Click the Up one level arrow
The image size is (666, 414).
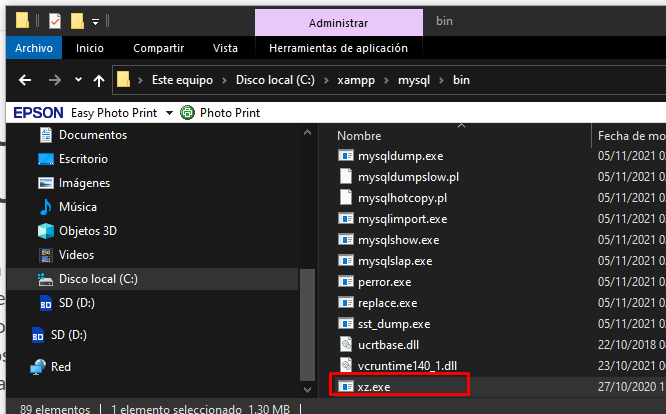pos(98,80)
